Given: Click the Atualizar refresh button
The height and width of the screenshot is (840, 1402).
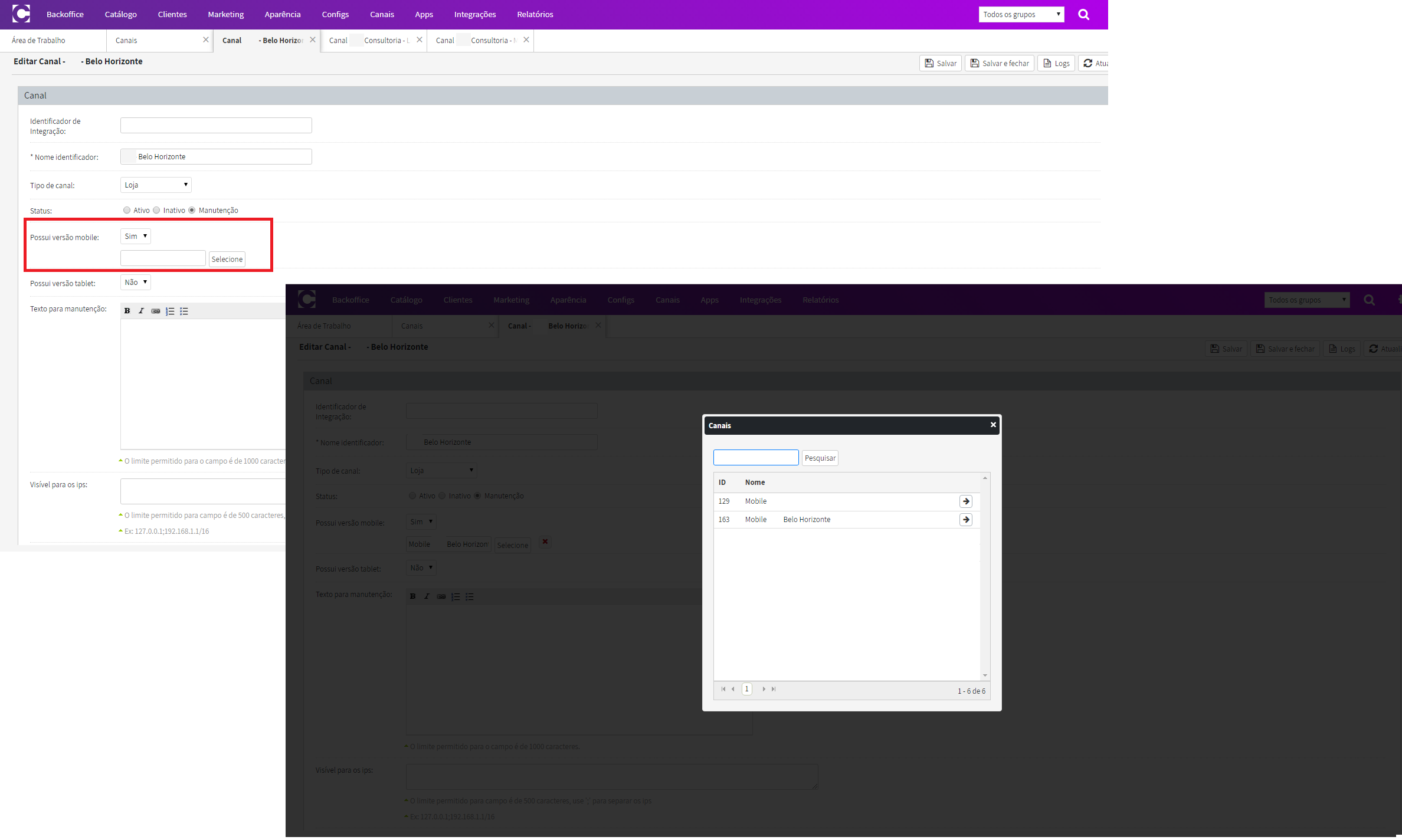Looking at the screenshot, I should tap(1093, 63).
